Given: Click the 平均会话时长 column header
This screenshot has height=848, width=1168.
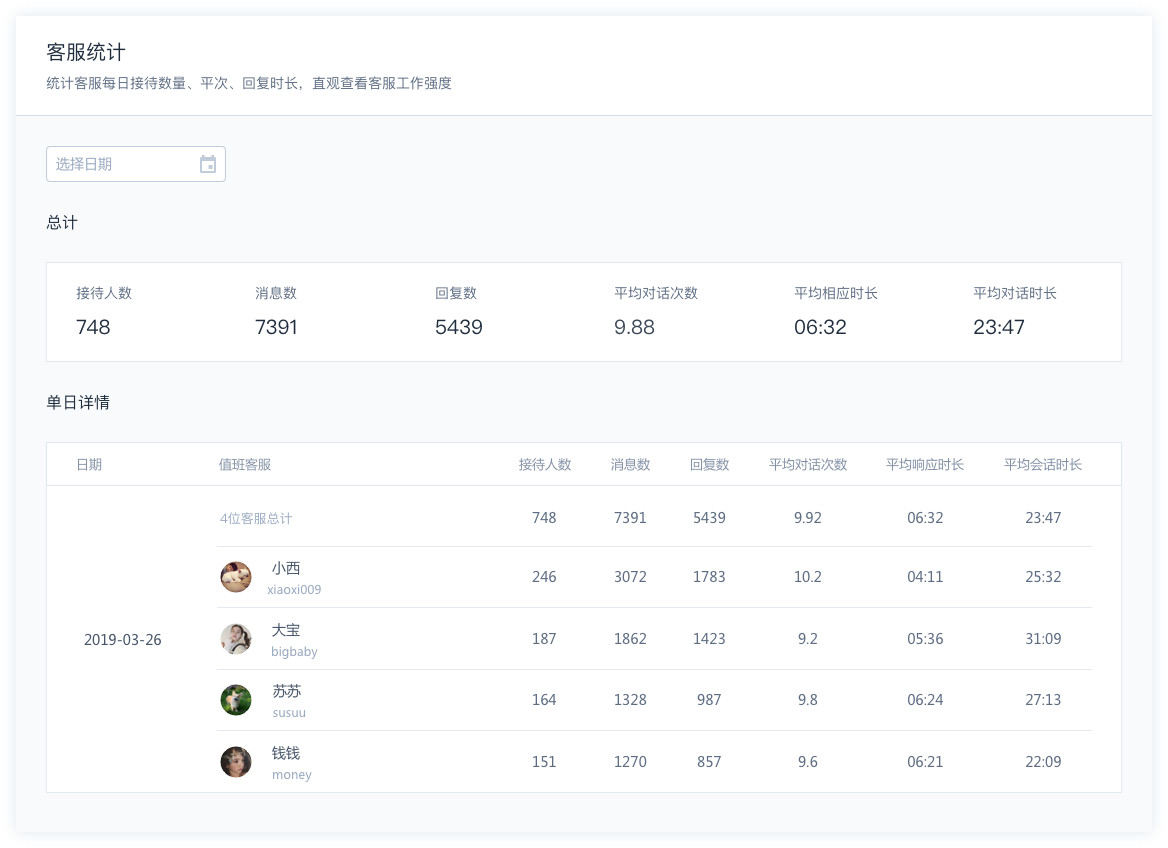Looking at the screenshot, I should pyautogui.click(x=1043, y=465).
